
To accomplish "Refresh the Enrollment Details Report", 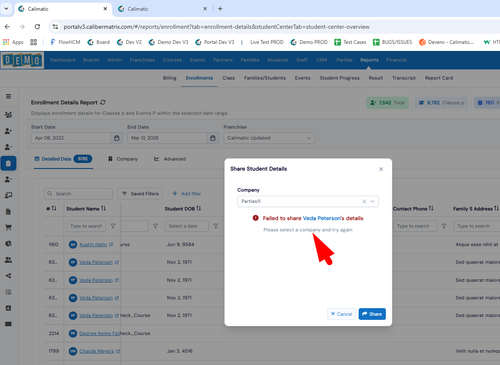I will click(x=103, y=102).
